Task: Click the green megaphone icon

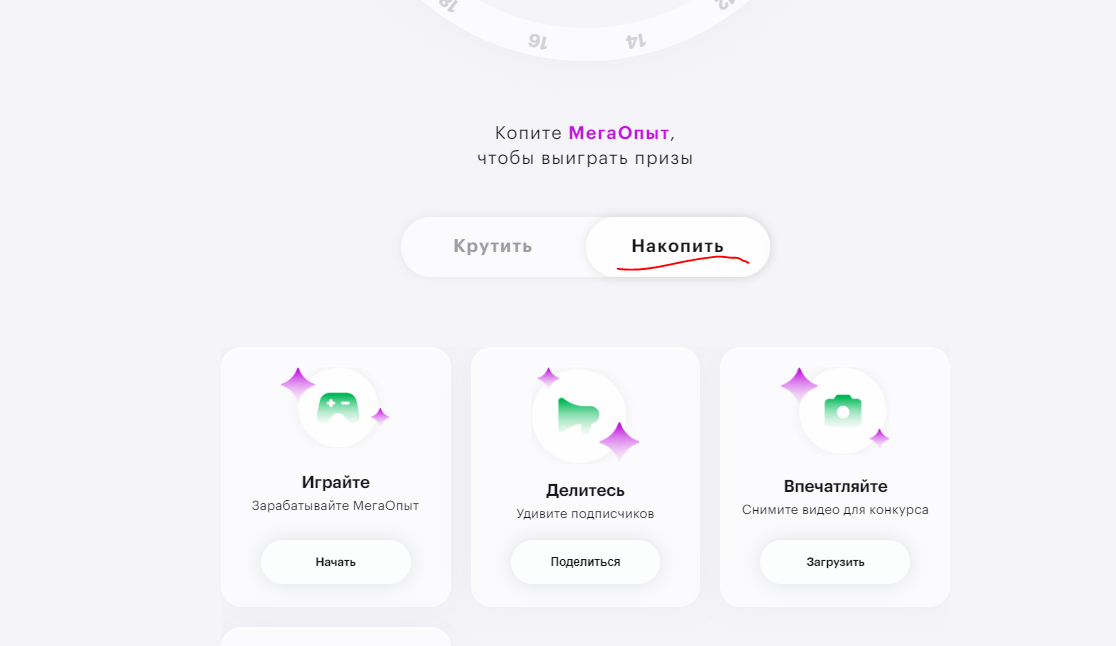Action: tap(578, 415)
